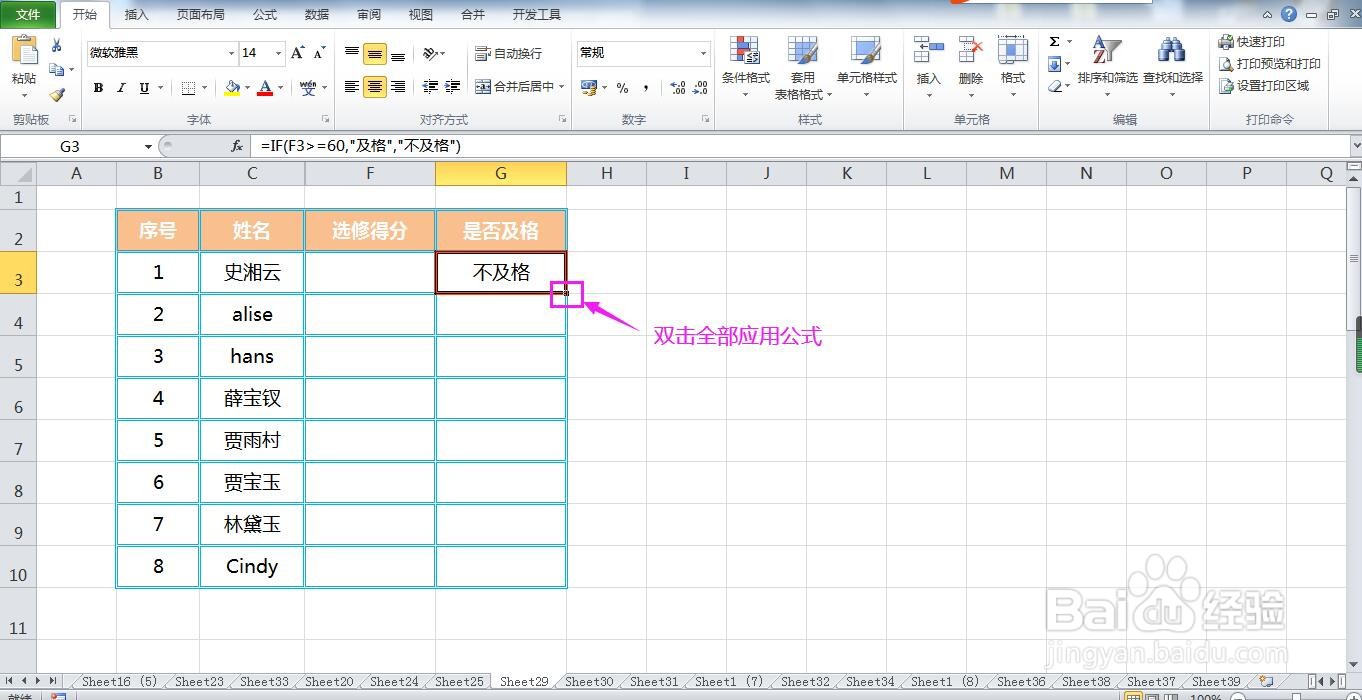
Task: Open the borders dropdown arrow
Action: click(204, 88)
